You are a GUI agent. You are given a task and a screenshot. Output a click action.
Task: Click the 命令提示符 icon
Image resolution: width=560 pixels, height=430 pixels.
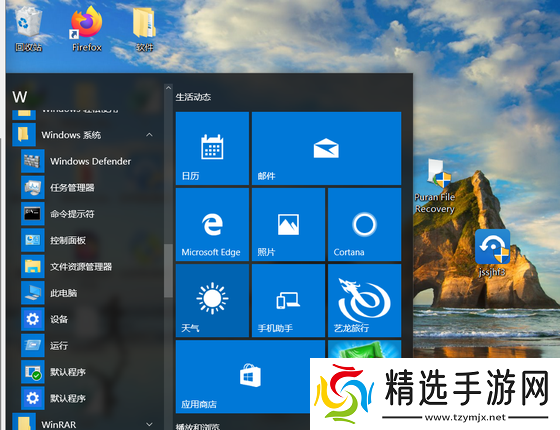tap(32, 214)
